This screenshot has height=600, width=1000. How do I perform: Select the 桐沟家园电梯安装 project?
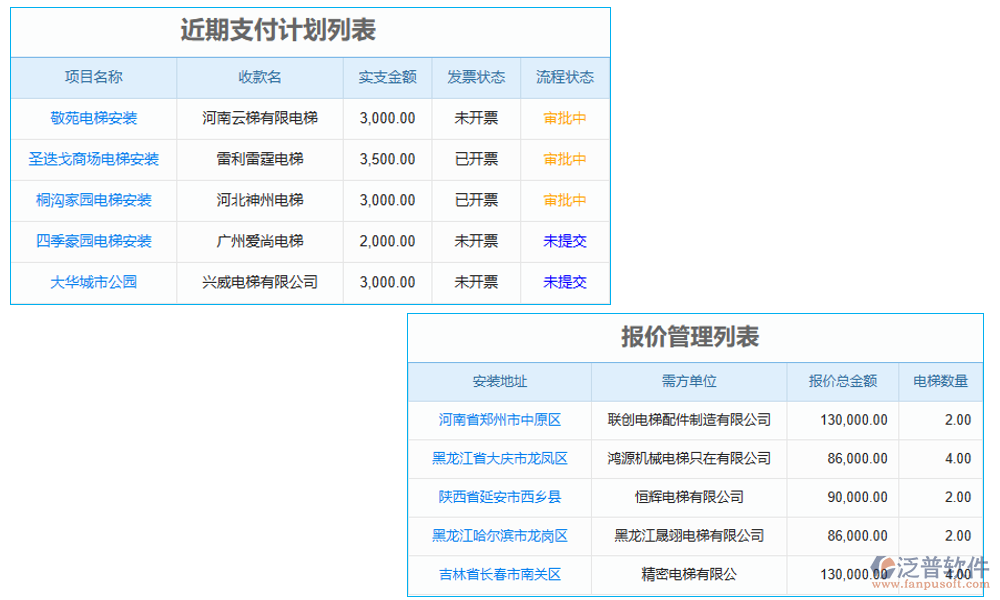(x=92, y=200)
